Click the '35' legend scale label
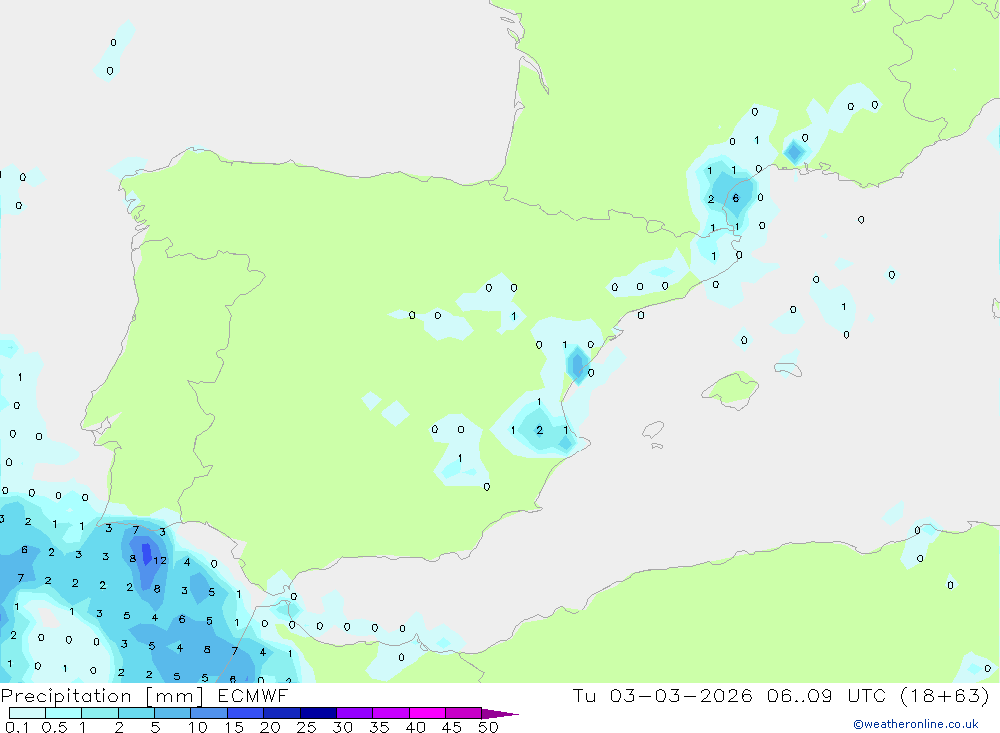 pyautogui.click(x=379, y=727)
